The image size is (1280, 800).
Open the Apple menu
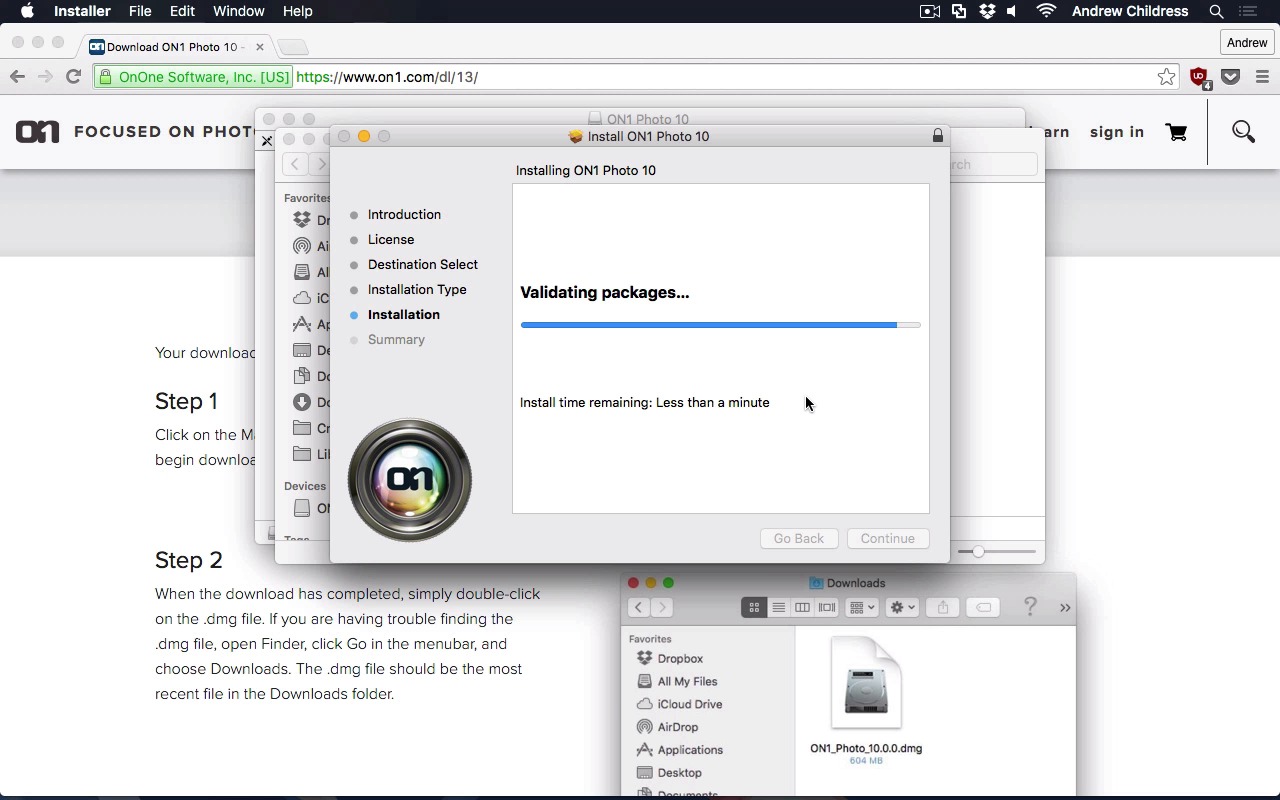27,11
